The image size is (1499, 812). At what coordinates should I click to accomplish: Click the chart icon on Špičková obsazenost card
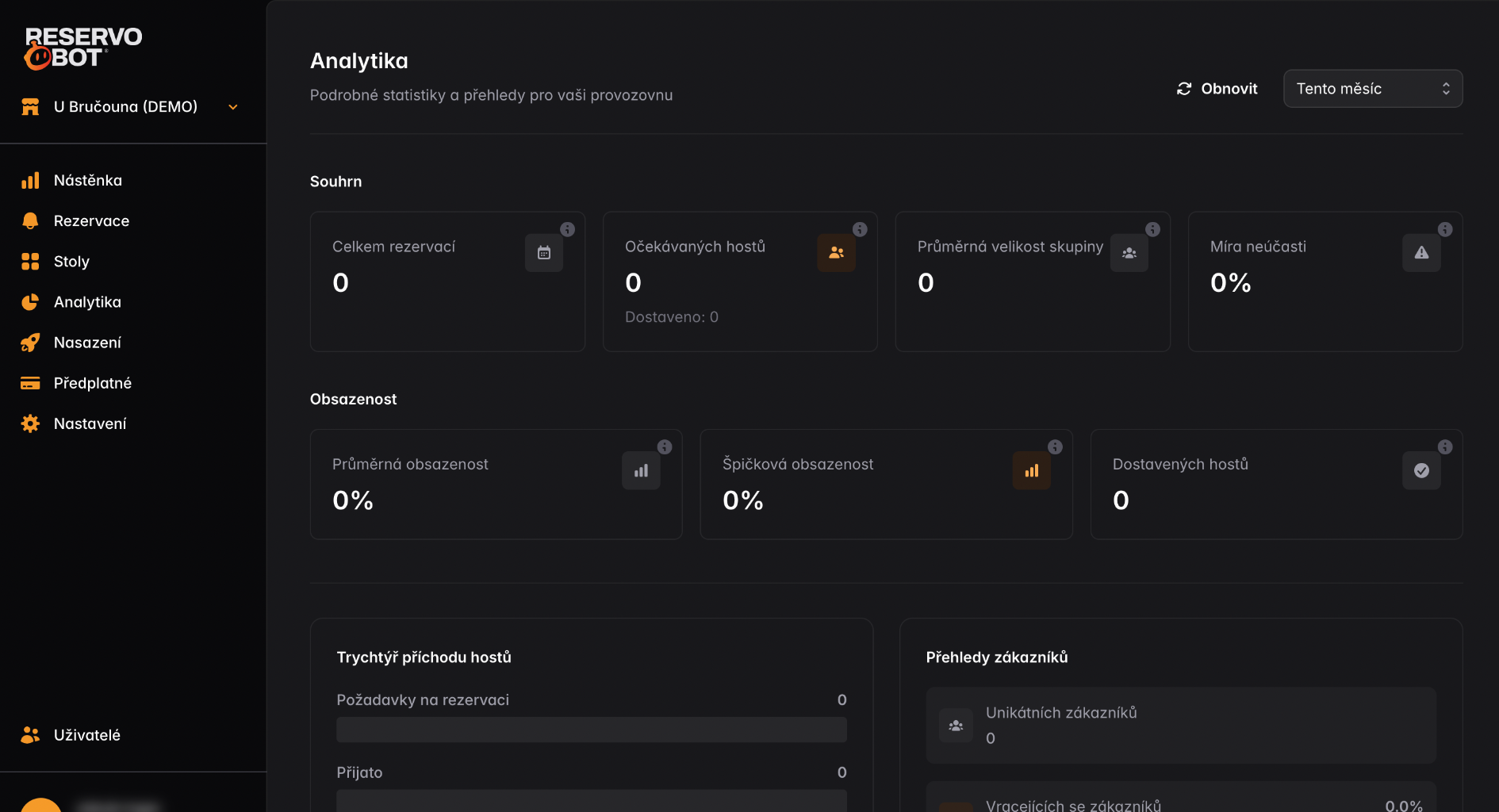(1031, 470)
